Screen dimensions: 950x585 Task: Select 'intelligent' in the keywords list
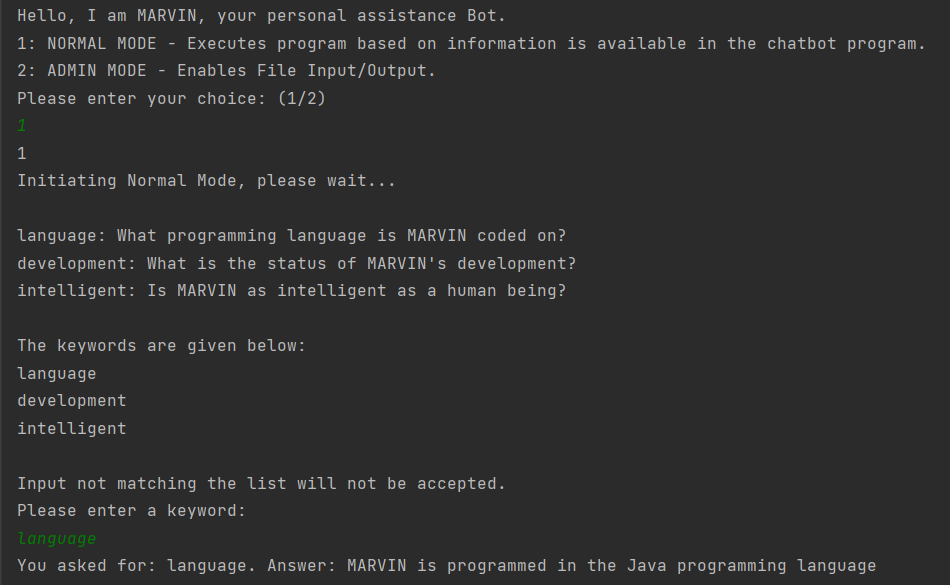[x=72, y=428]
